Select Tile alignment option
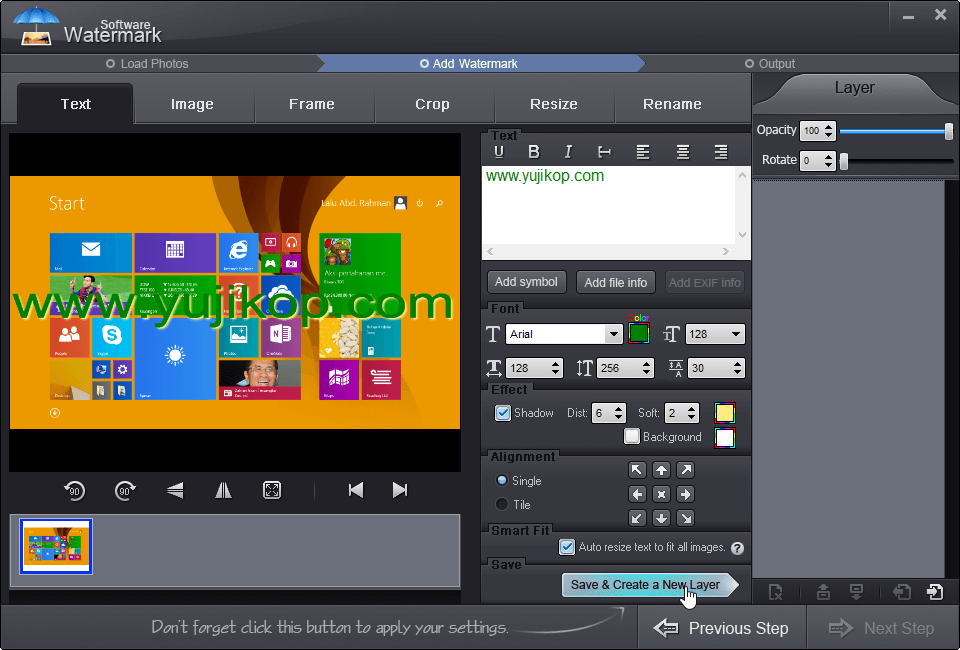 tap(502, 504)
